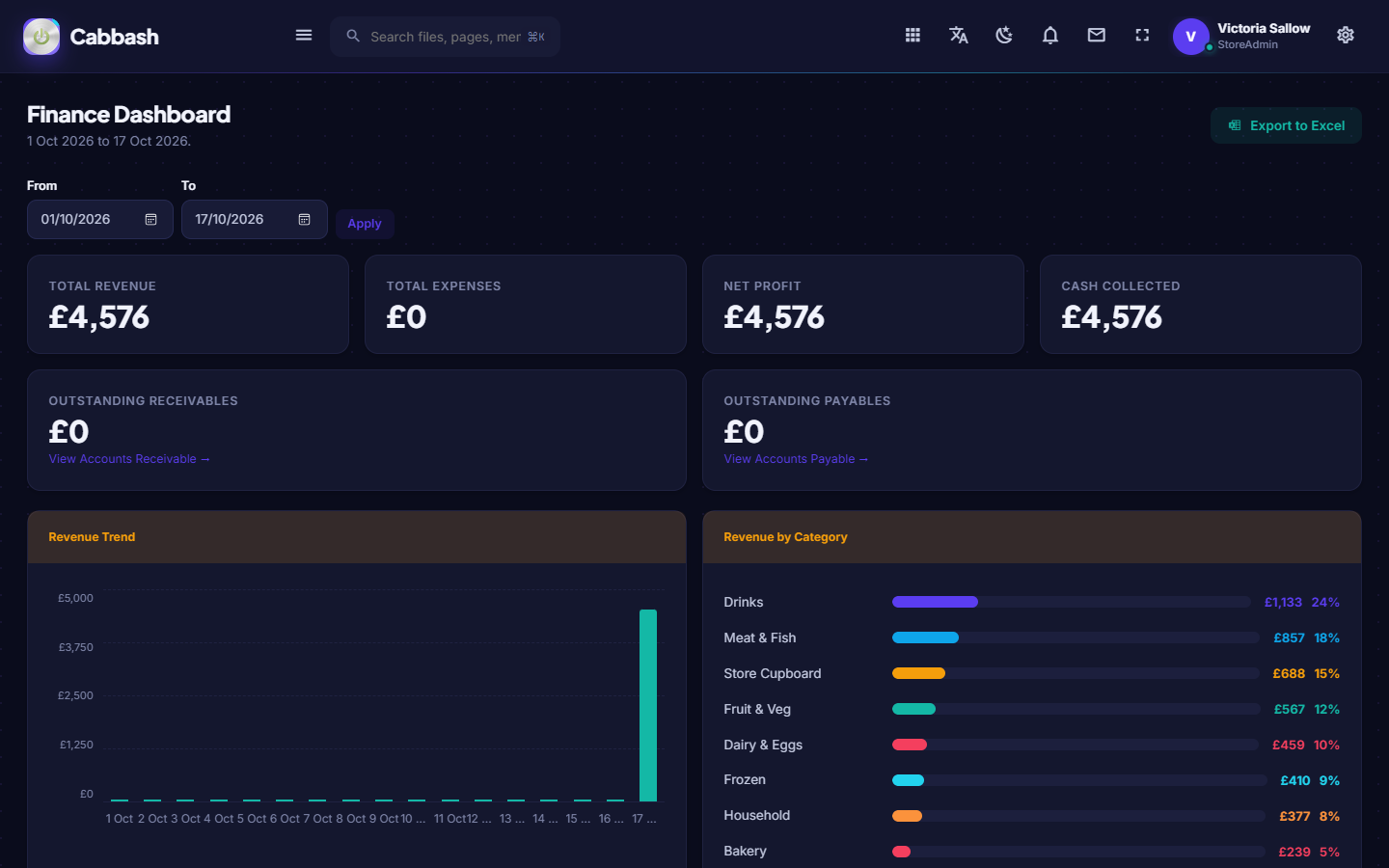
Task: Click the Victoria Sallow profile name
Action: point(1264,29)
